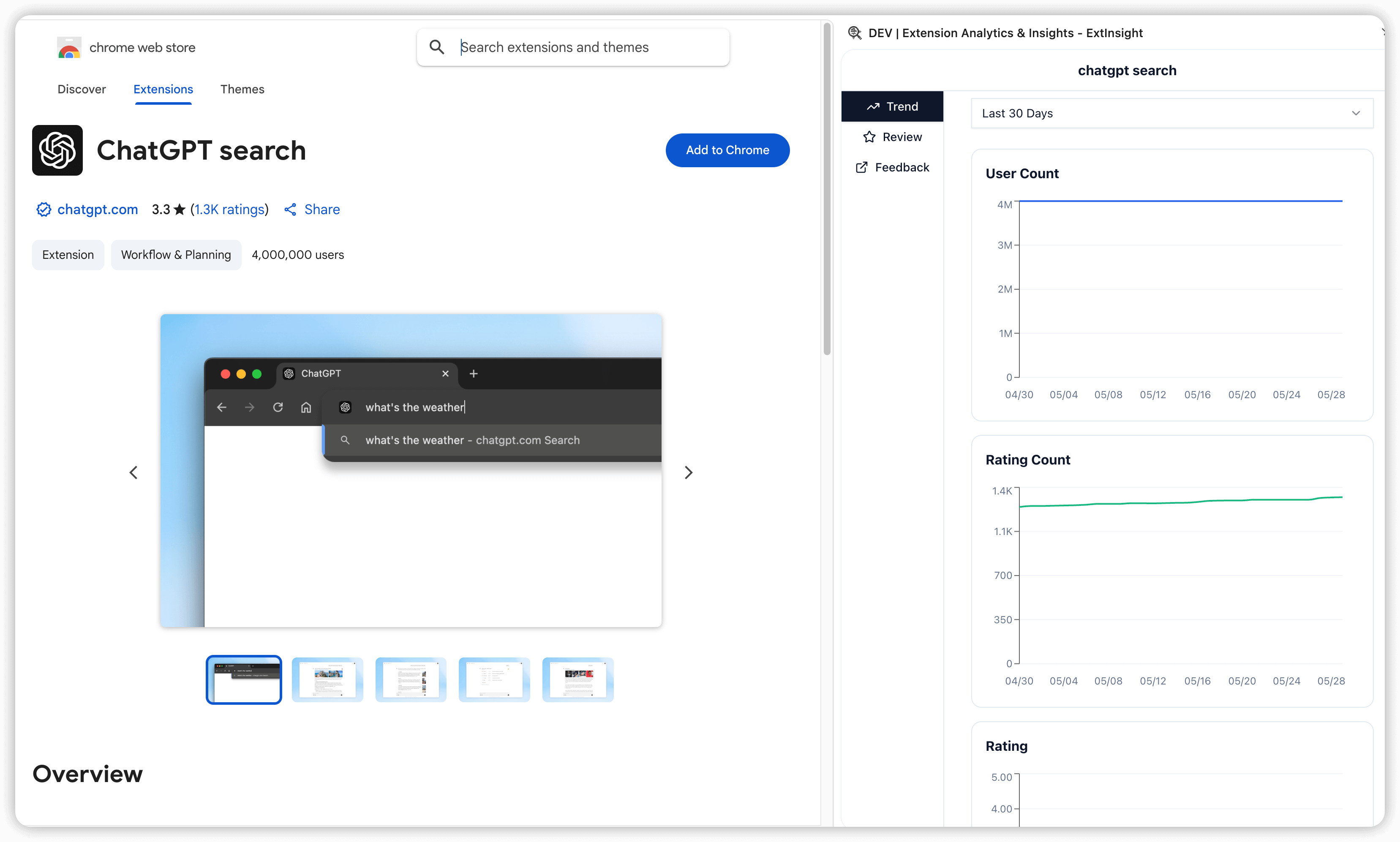
Task: Show next screenshot with right chevron
Action: 688,472
